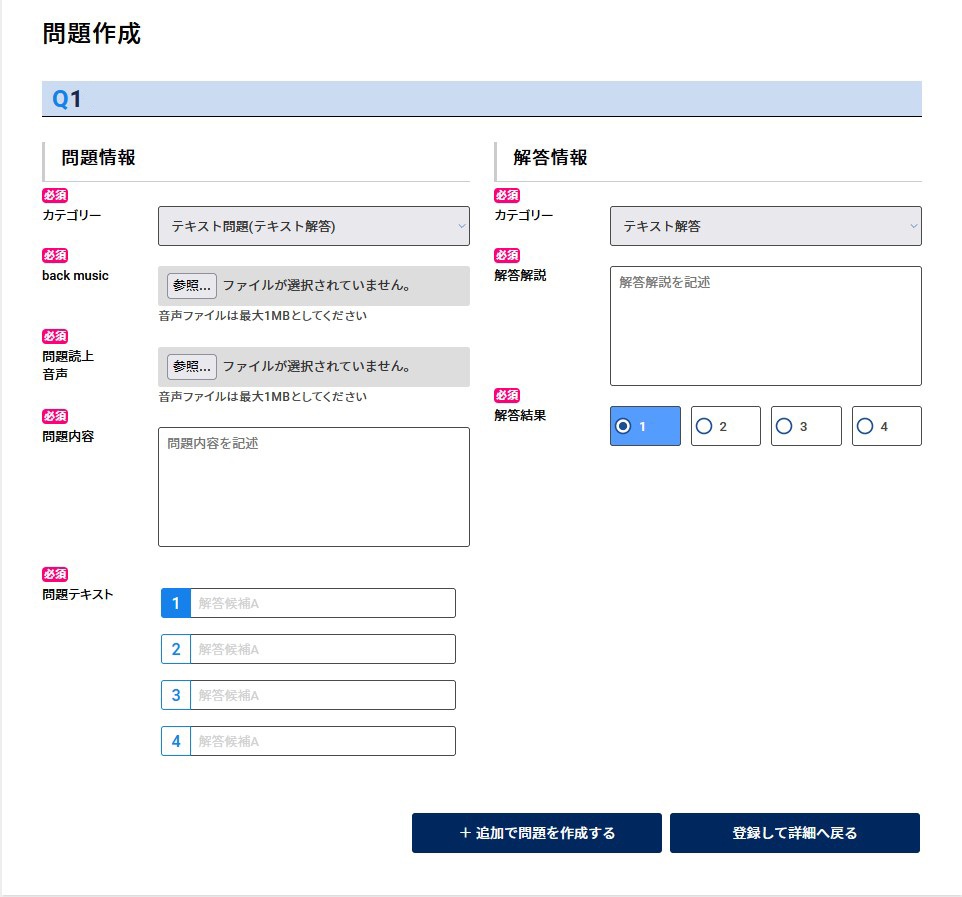Click the number 3 answer badge
This screenshot has height=897, width=962.
click(x=176, y=695)
